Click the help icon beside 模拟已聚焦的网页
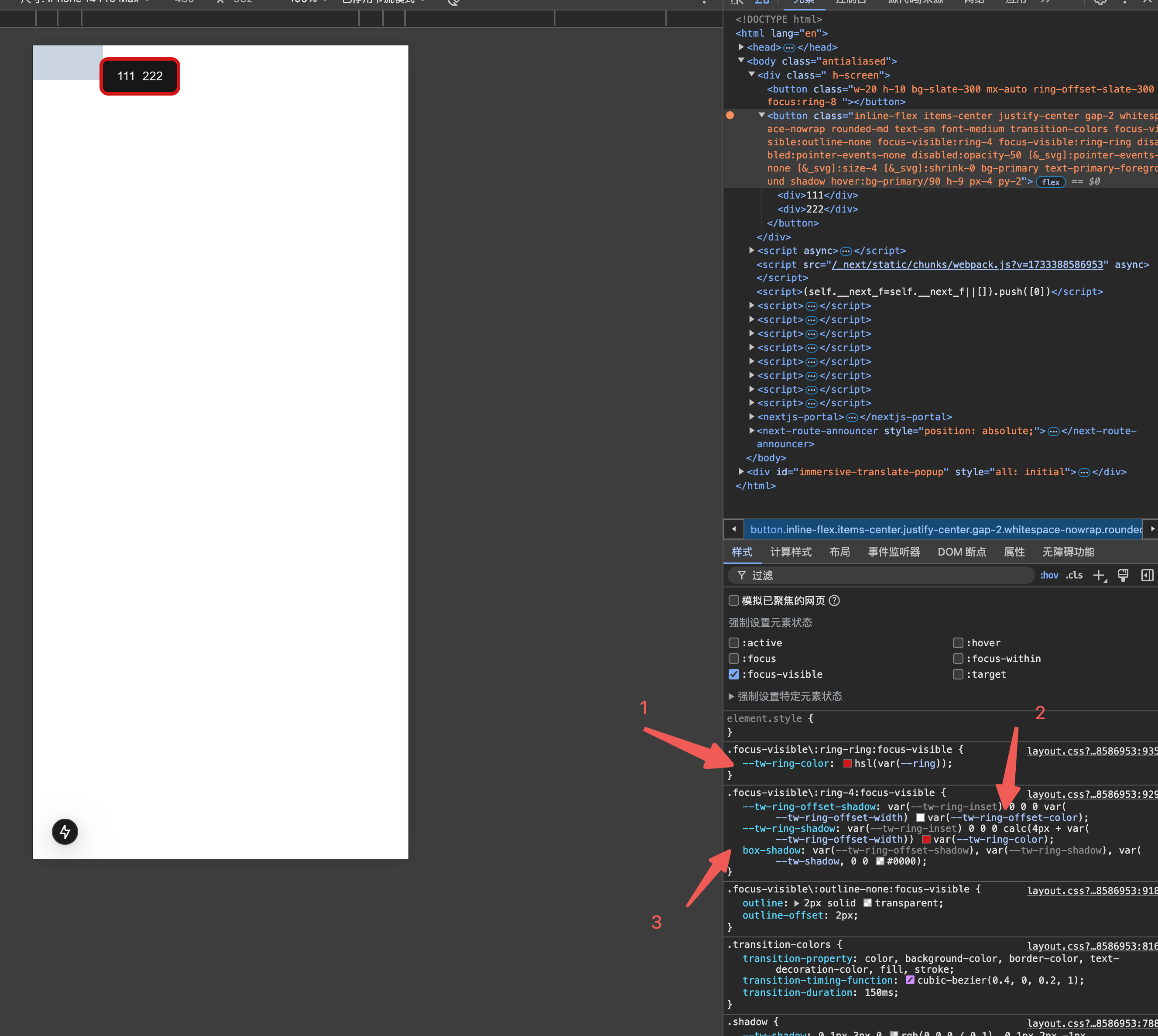This screenshot has width=1158, height=1036. [x=834, y=600]
